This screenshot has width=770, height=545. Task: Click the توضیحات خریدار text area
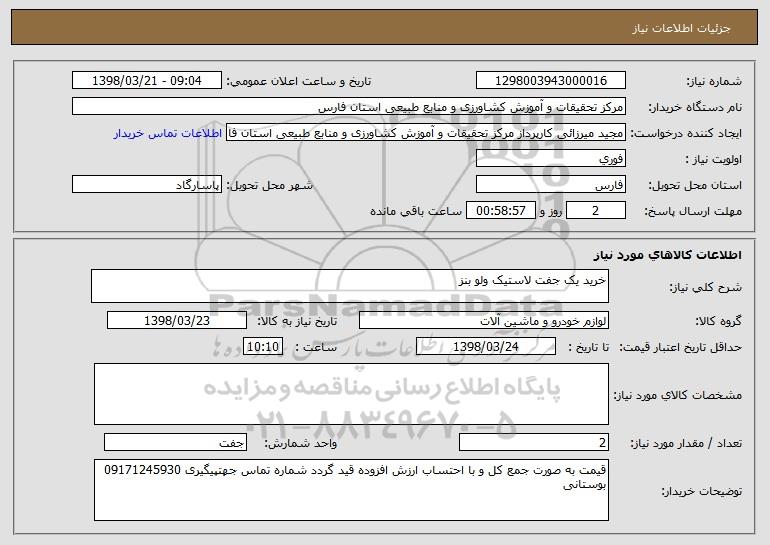[351, 490]
